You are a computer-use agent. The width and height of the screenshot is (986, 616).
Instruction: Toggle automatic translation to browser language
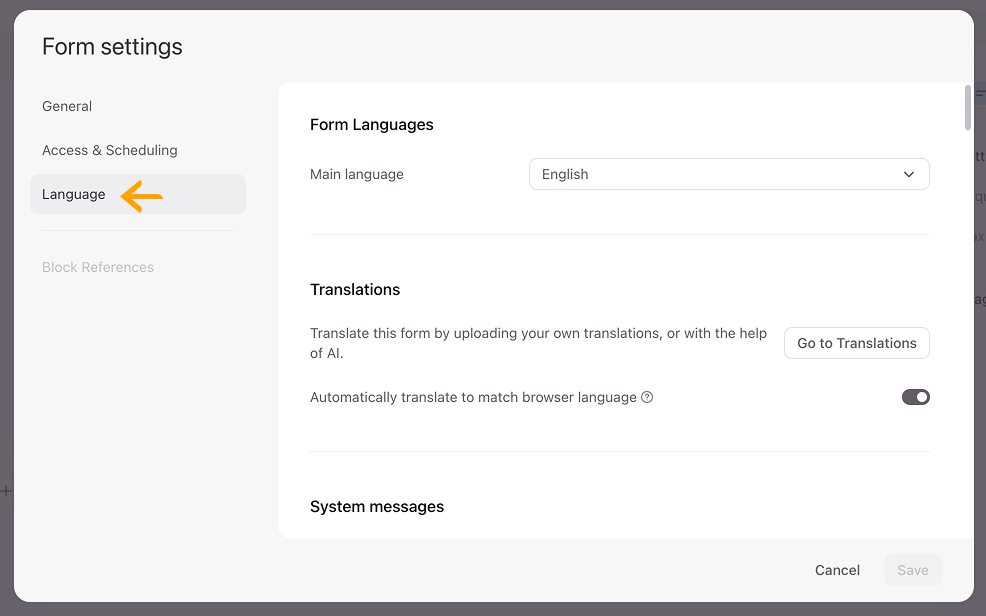915,397
